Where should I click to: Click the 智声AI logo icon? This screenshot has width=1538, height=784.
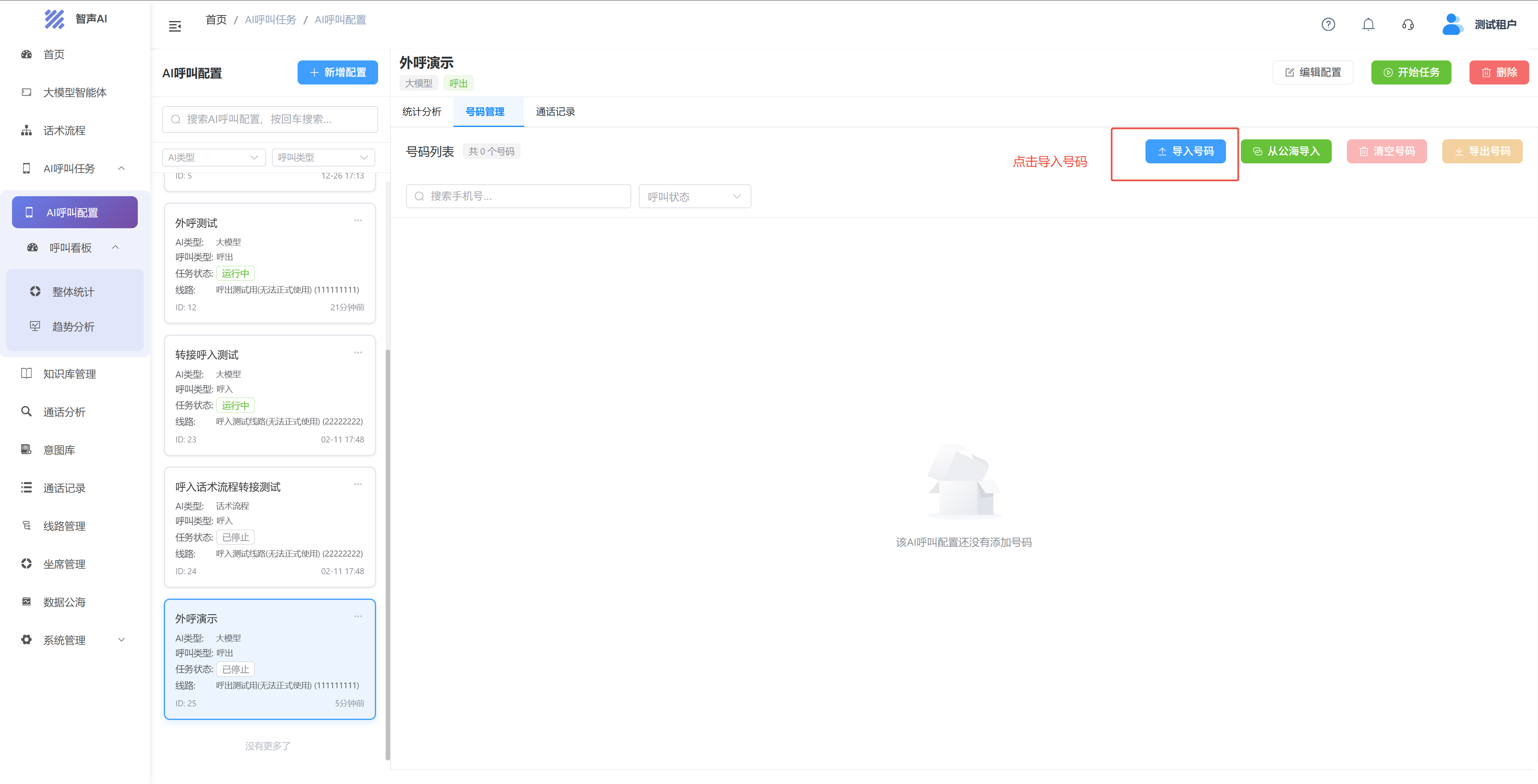pyautogui.click(x=54, y=18)
